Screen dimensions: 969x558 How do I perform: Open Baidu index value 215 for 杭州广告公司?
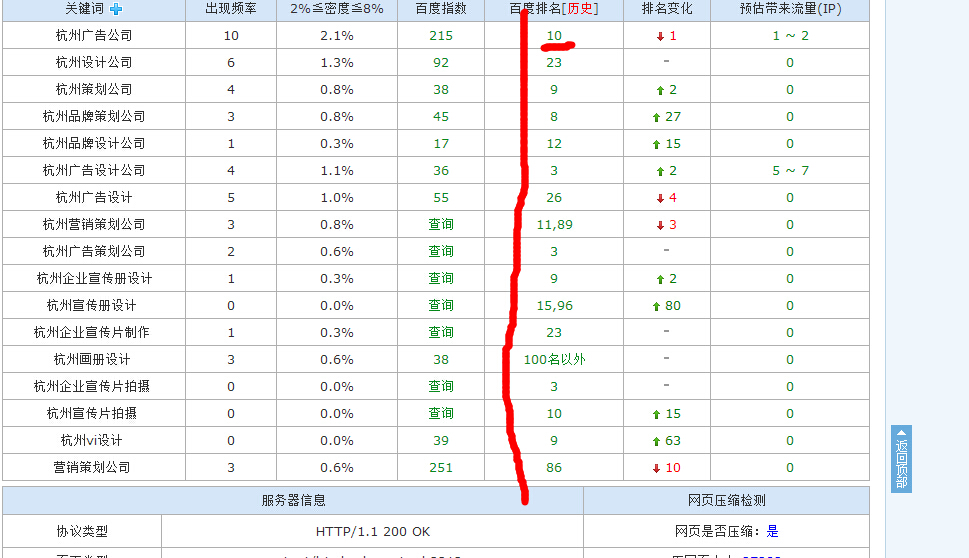(x=441, y=36)
